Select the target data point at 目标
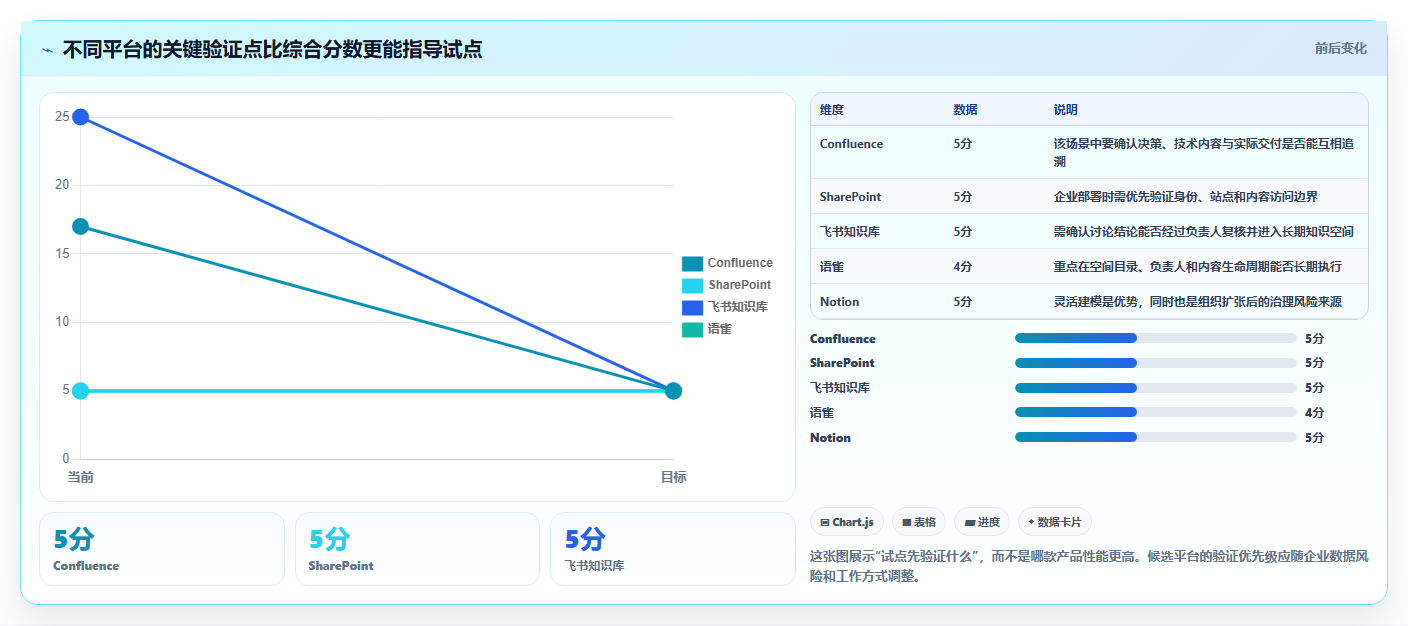 point(673,391)
